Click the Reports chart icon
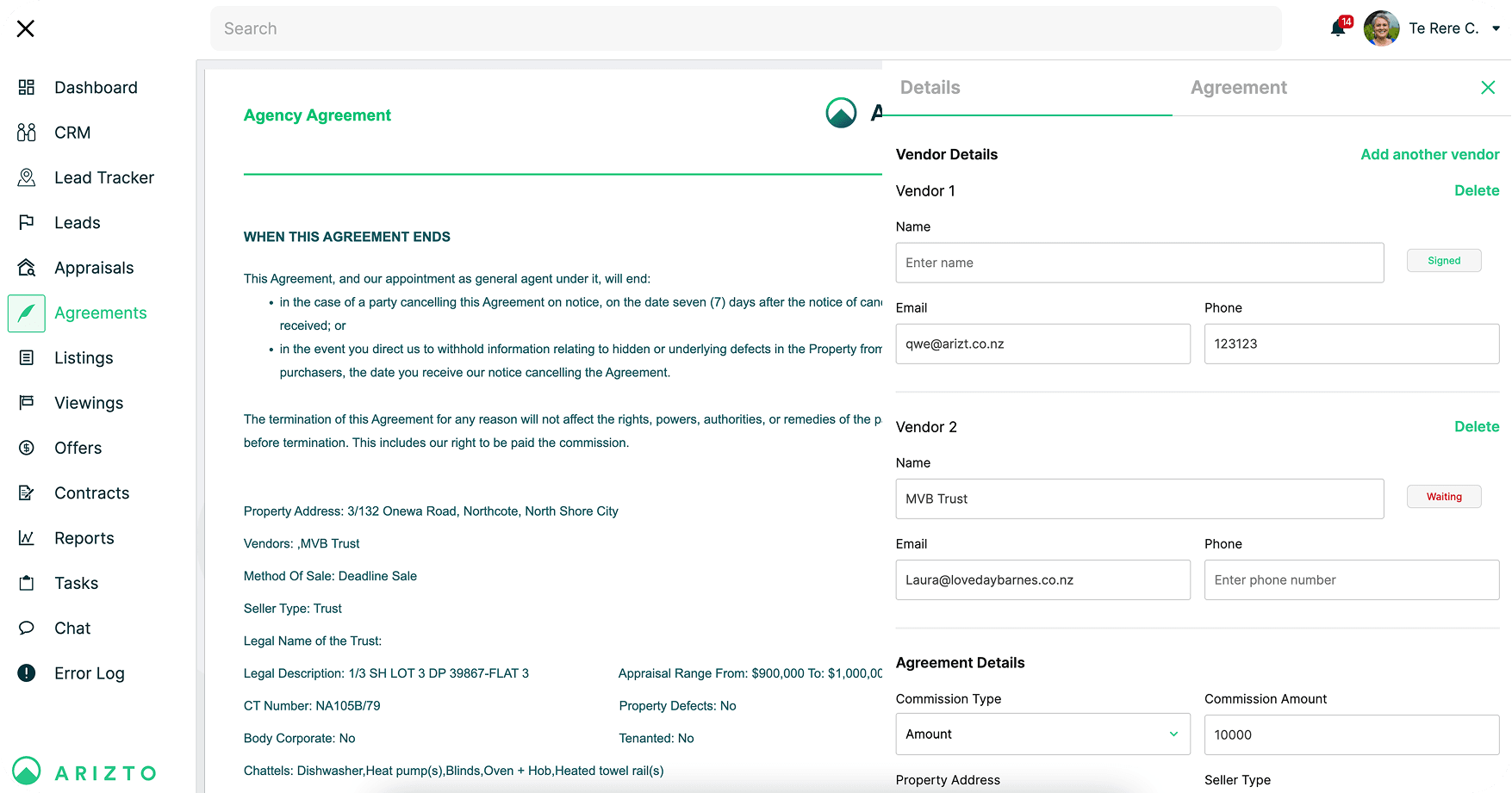The width and height of the screenshot is (1512, 793). (27, 538)
